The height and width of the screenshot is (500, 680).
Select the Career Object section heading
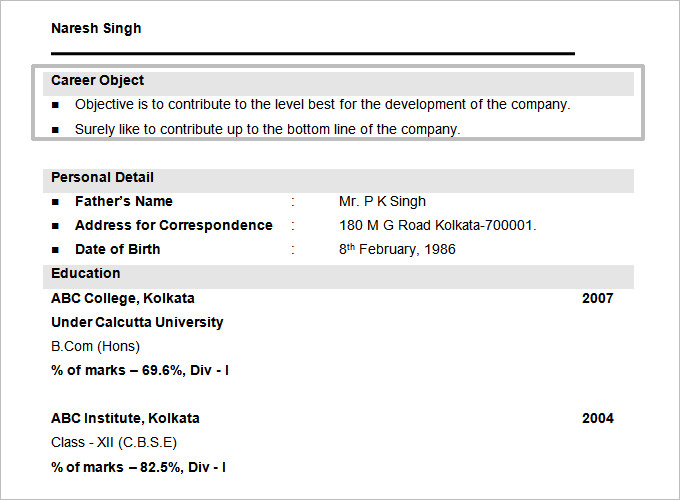98,80
